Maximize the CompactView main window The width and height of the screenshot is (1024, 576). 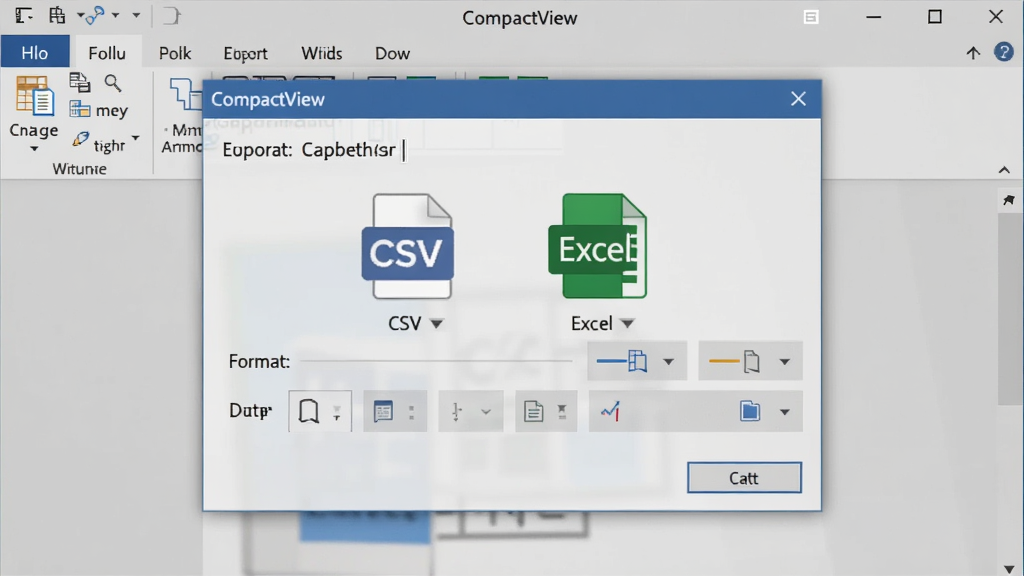[x=935, y=16]
